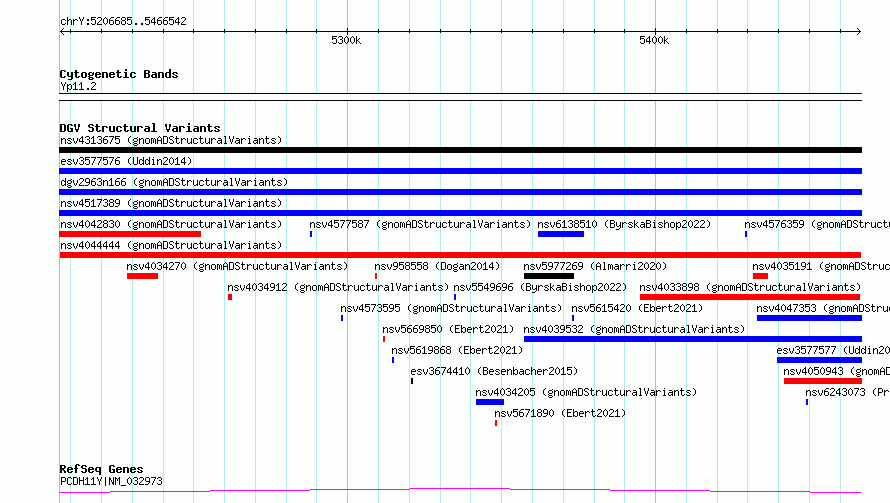
Task: Click the nsv4039532 variant label
Action: click(x=634, y=329)
